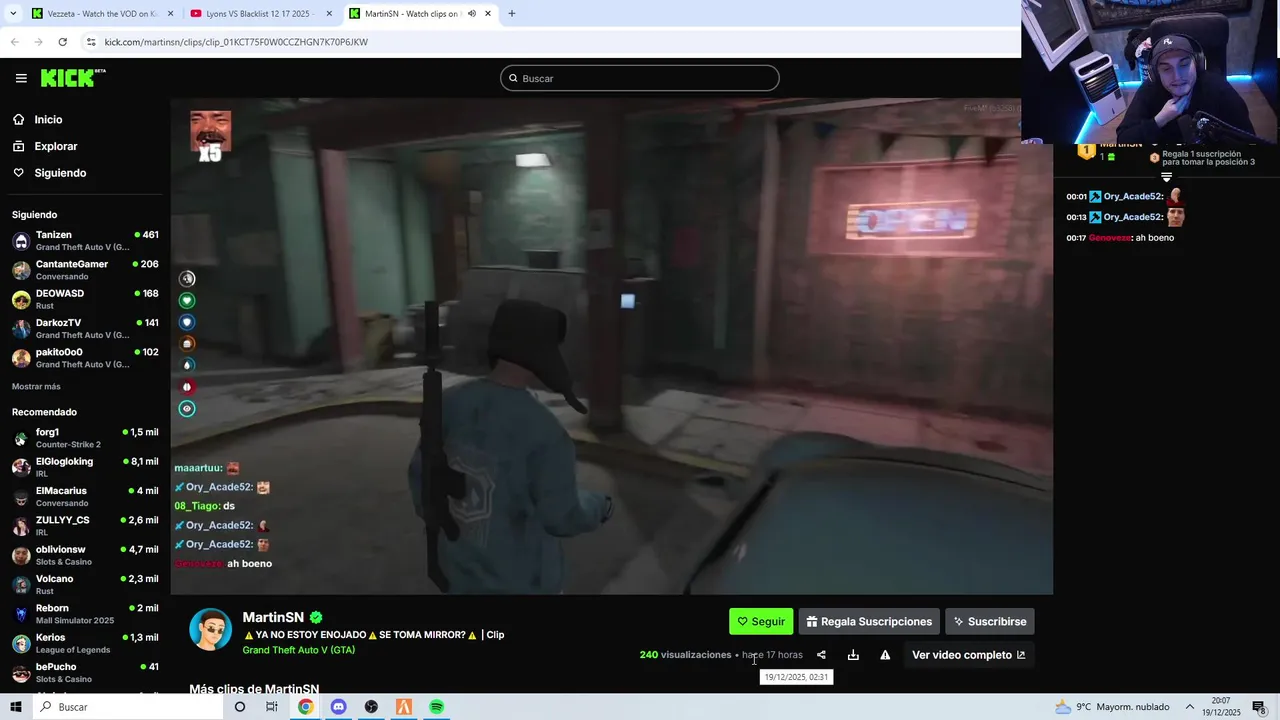This screenshot has width=1280, height=720.
Task: Click the Buscar search field on Kick
Action: 640,78
